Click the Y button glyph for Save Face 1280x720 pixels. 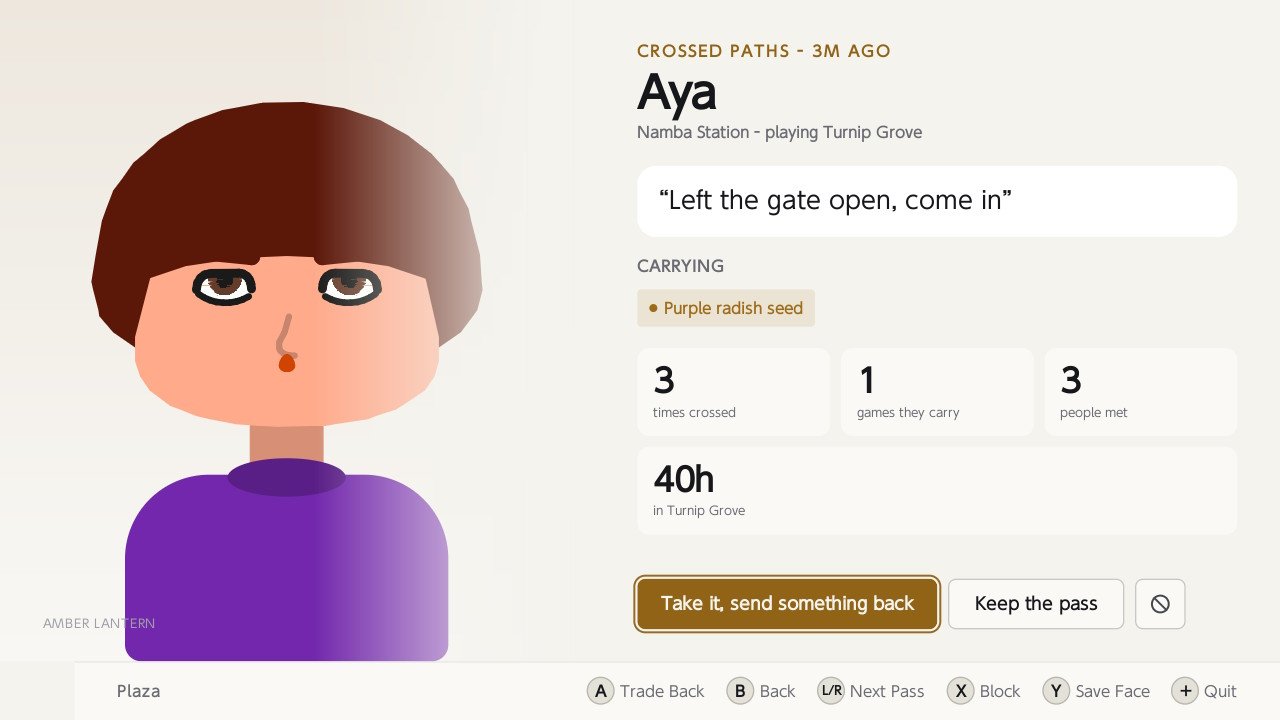pos(1056,691)
